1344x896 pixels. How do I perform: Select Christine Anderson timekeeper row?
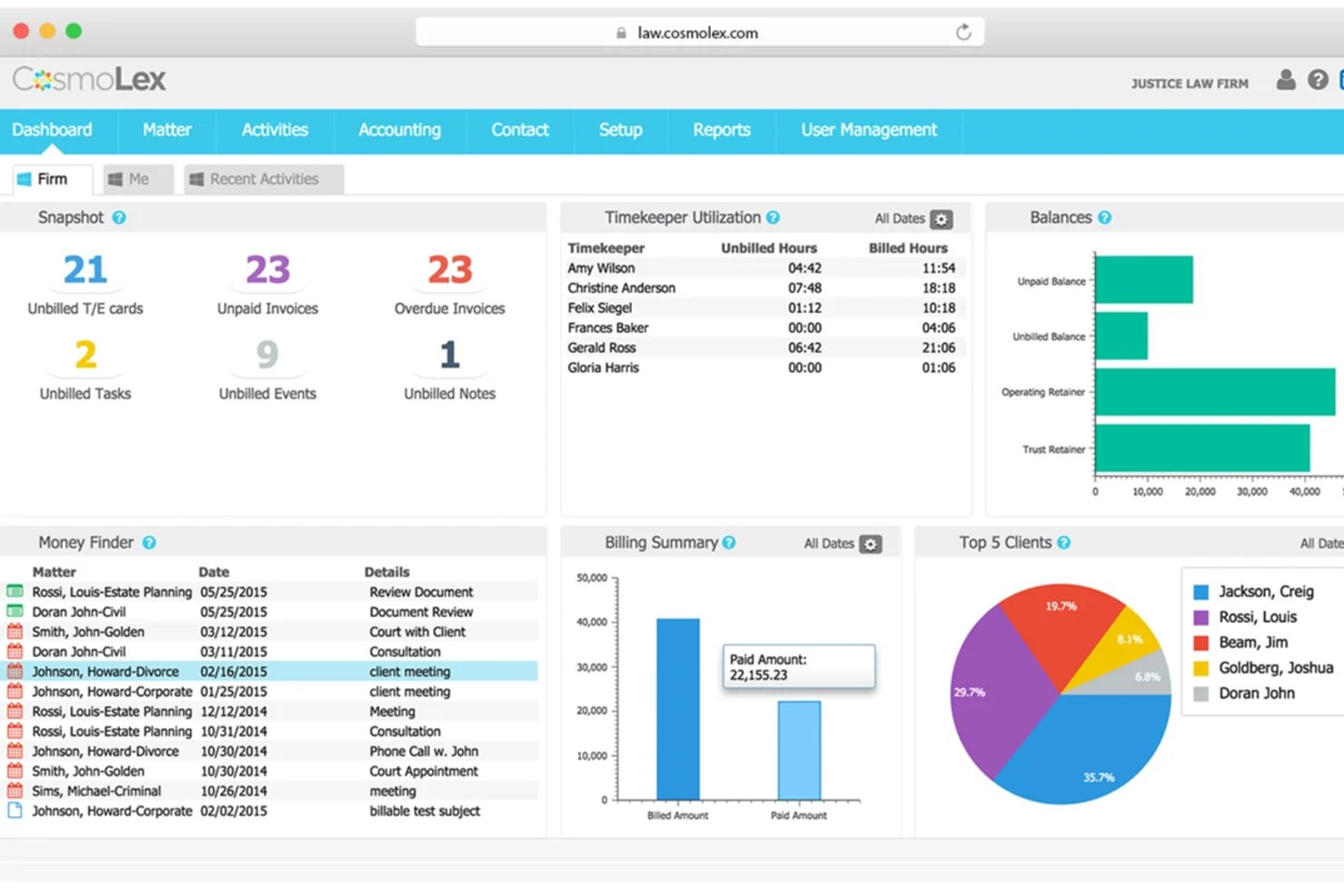tap(761, 288)
